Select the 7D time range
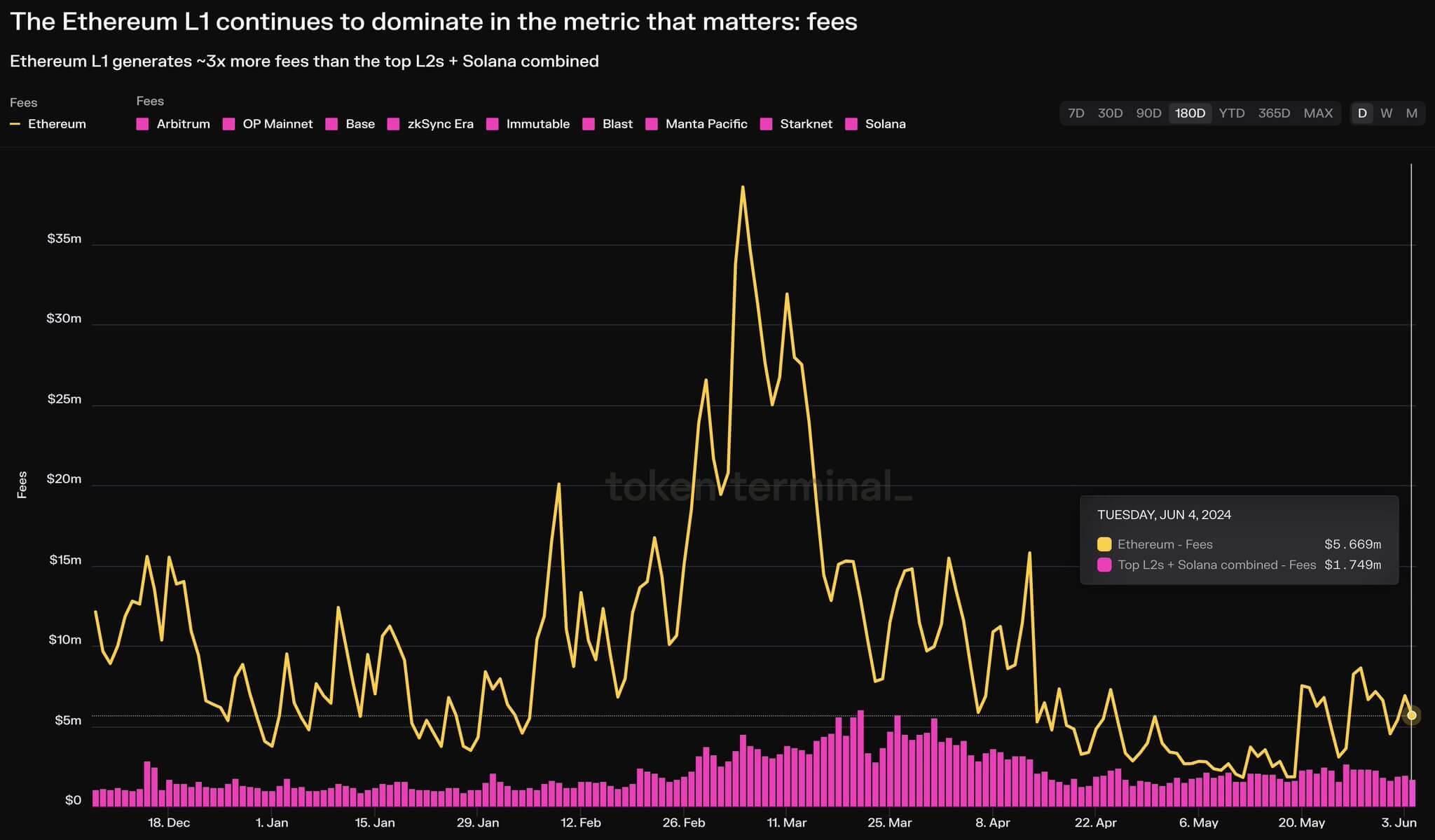1435x840 pixels. tap(1076, 113)
